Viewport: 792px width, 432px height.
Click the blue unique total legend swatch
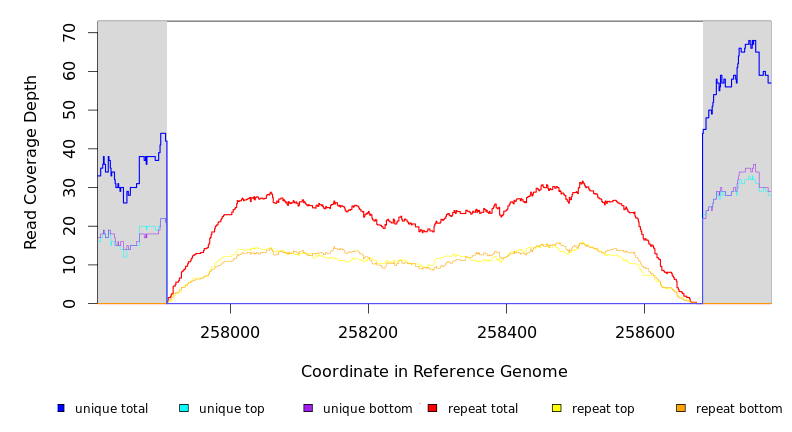[x=61, y=408]
